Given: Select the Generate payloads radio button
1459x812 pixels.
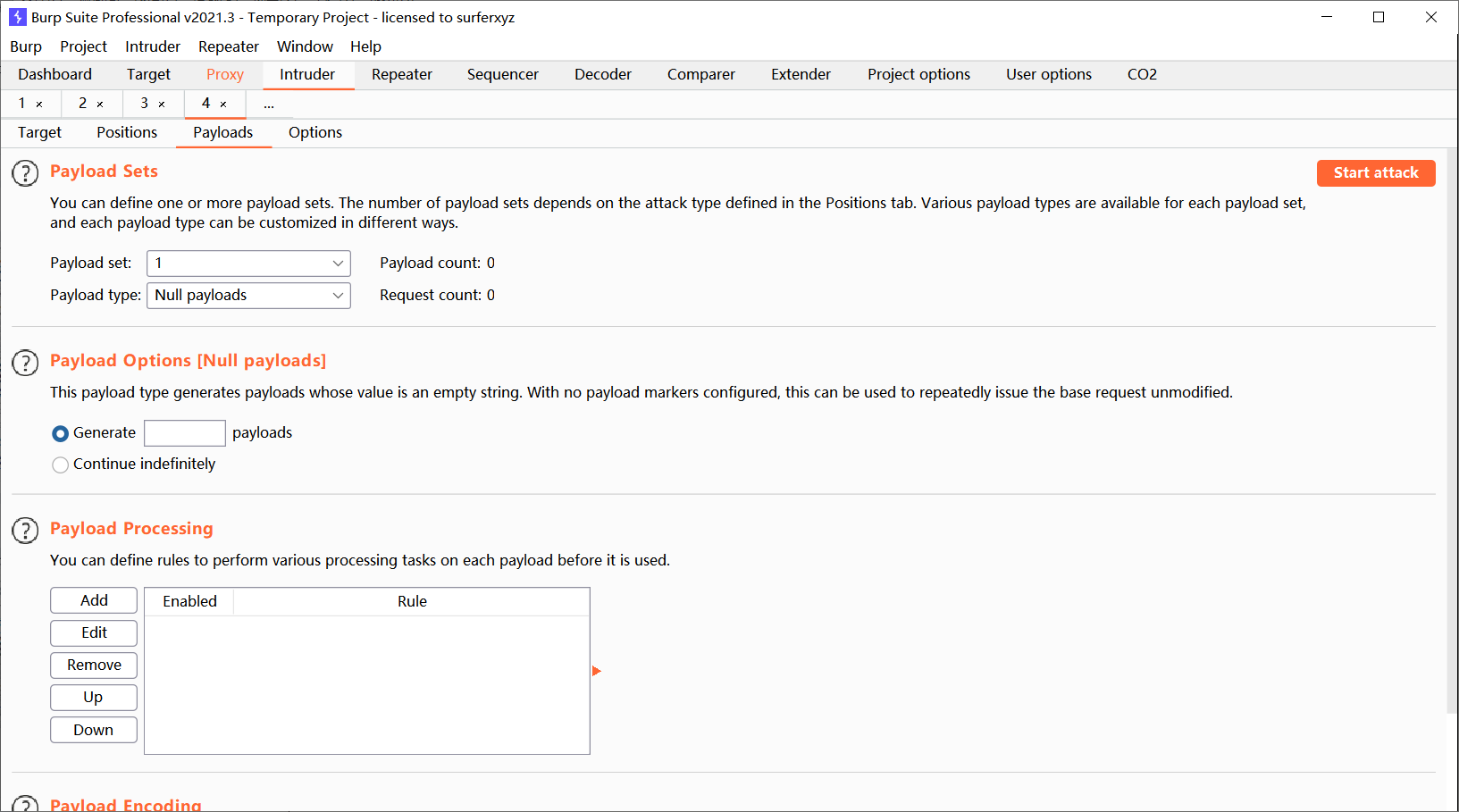Looking at the screenshot, I should 60,433.
